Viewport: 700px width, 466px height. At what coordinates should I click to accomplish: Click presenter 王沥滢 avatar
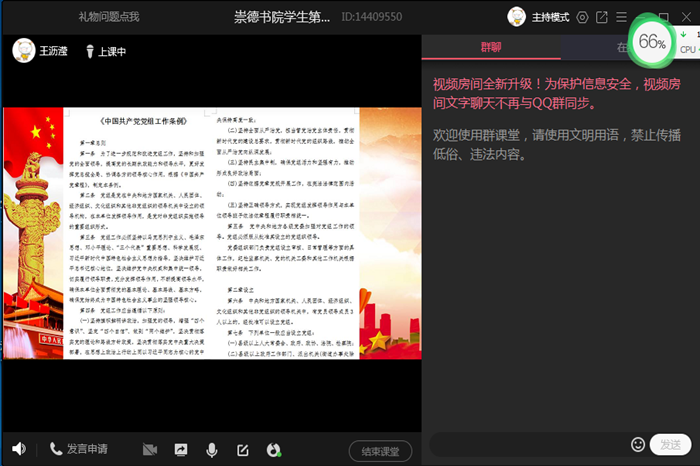point(22,51)
